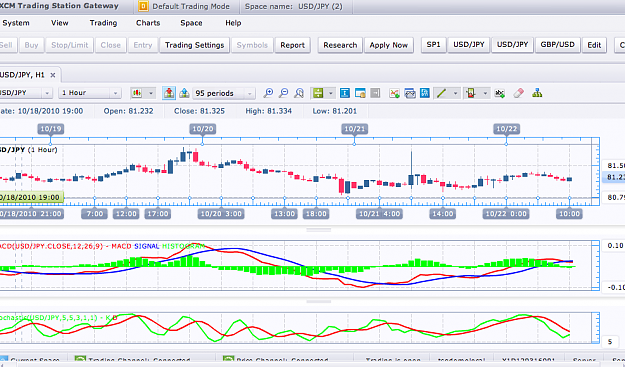
Task: Open the Trading menu
Action: pos(103,23)
